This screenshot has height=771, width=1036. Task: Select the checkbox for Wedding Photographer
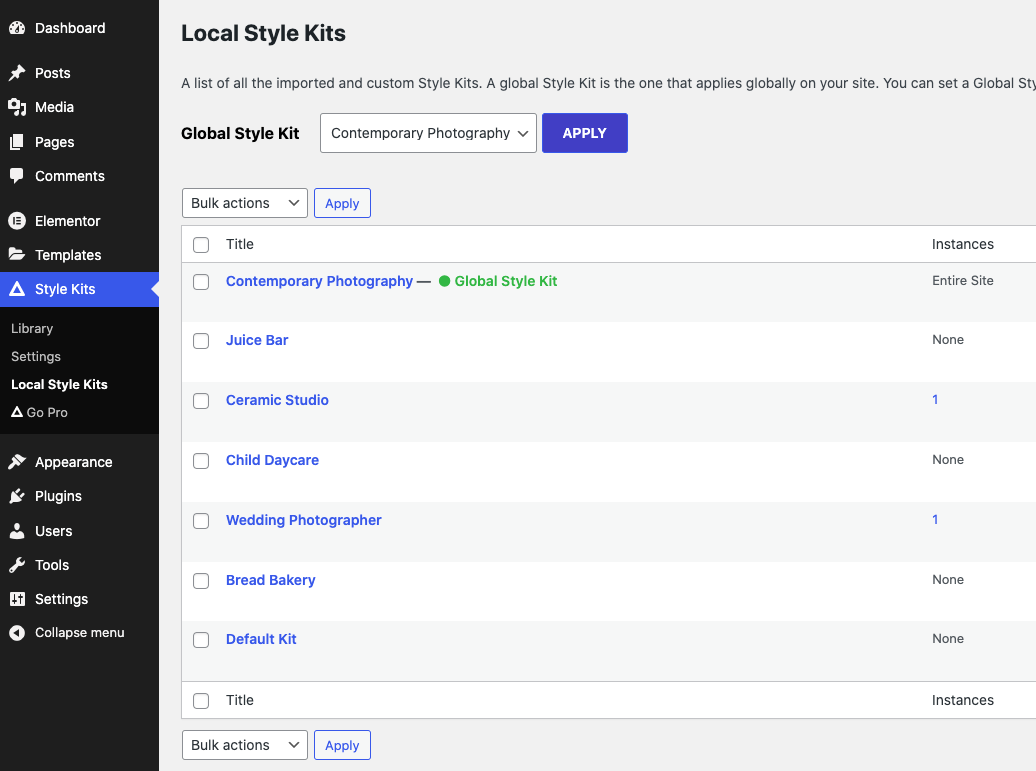click(201, 520)
